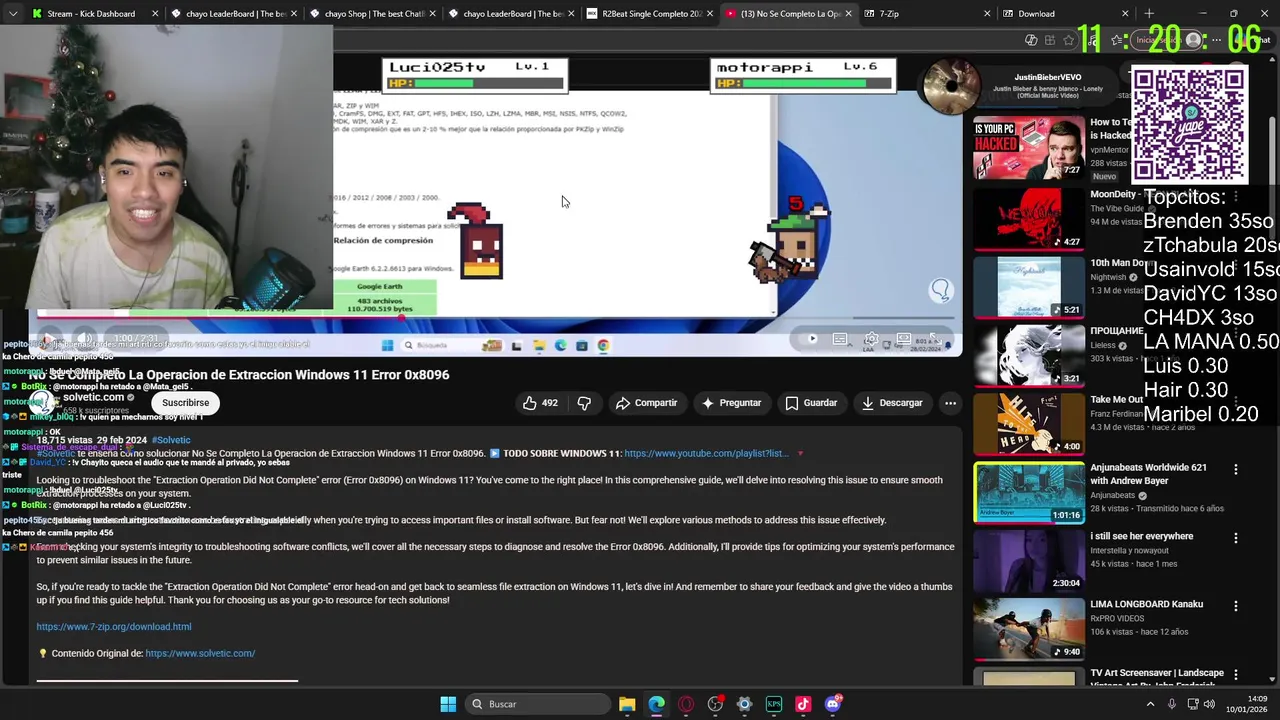Open KPS app from taskbar
The width and height of the screenshot is (1280, 720).
coord(774,704)
